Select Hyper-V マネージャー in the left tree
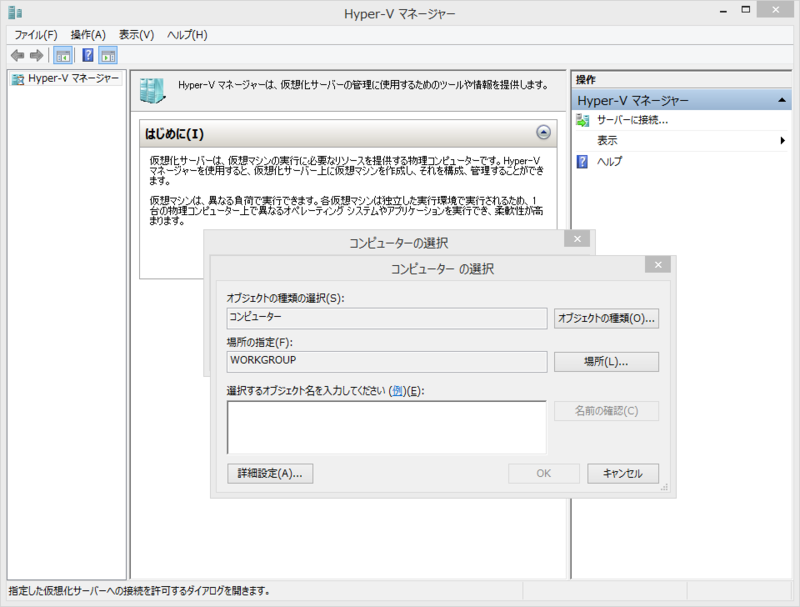Viewport: 800px width, 607px height. [x=63, y=78]
